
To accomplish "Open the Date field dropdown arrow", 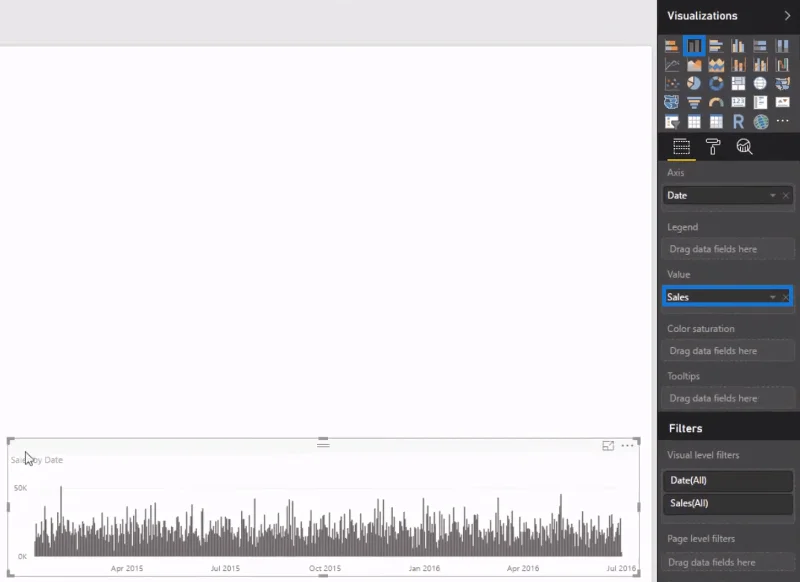I will pos(772,195).
